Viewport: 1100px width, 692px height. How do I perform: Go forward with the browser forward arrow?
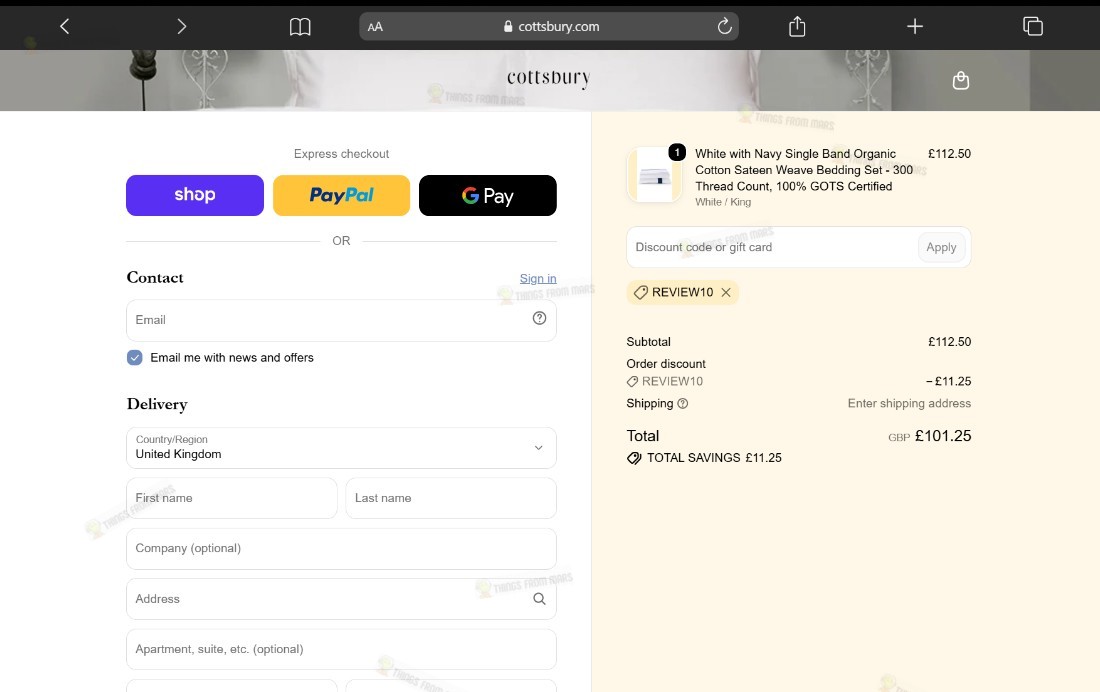(182, 27)
